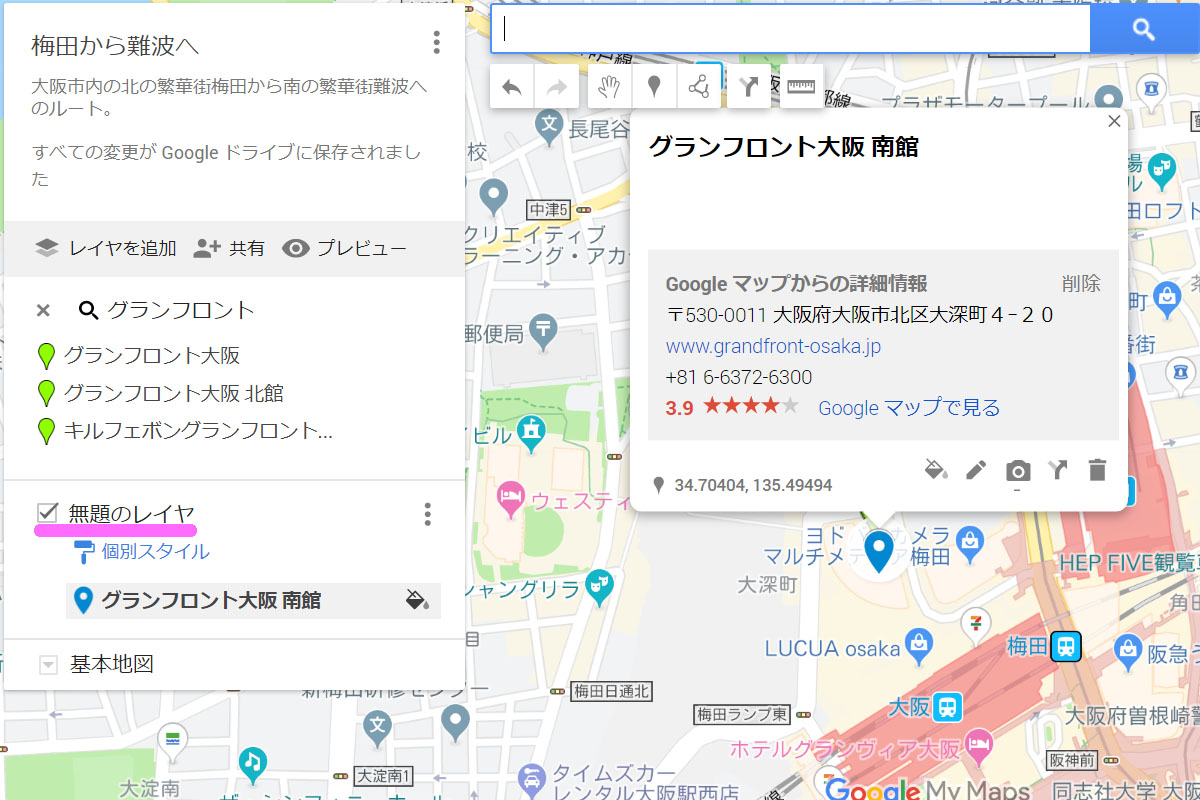Open the プレビュー preview
The height and width of the screenshot is (800, 1200).
(344, 248)
